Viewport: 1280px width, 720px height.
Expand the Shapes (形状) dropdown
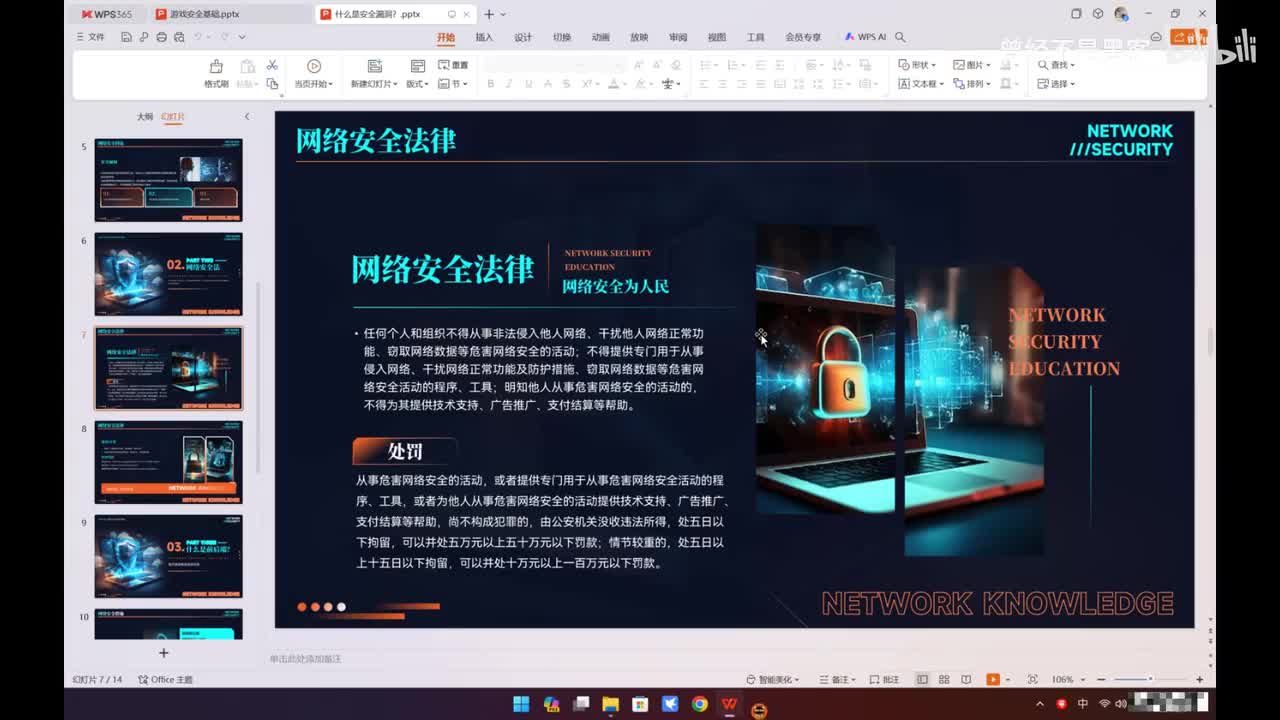point(916,65)
